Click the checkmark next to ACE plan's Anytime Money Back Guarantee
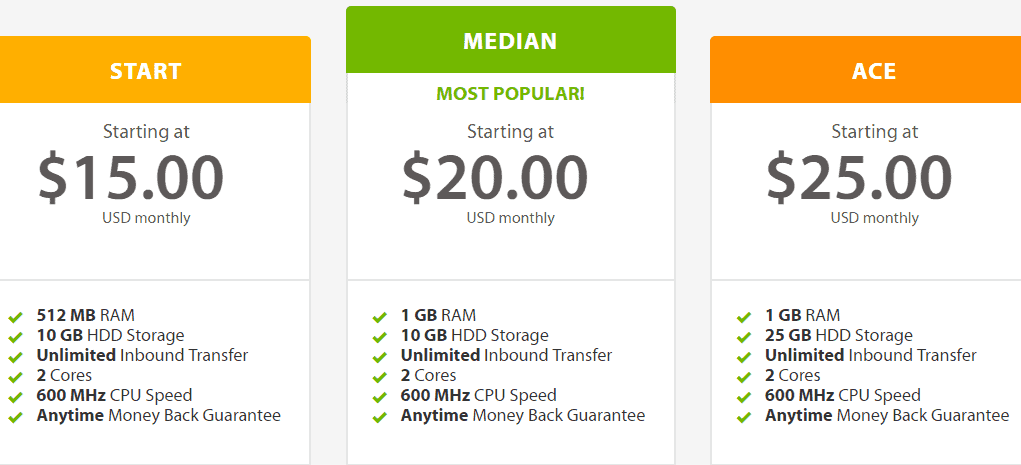This screenshot has height=465, width=1021. (x=744, y=417)
